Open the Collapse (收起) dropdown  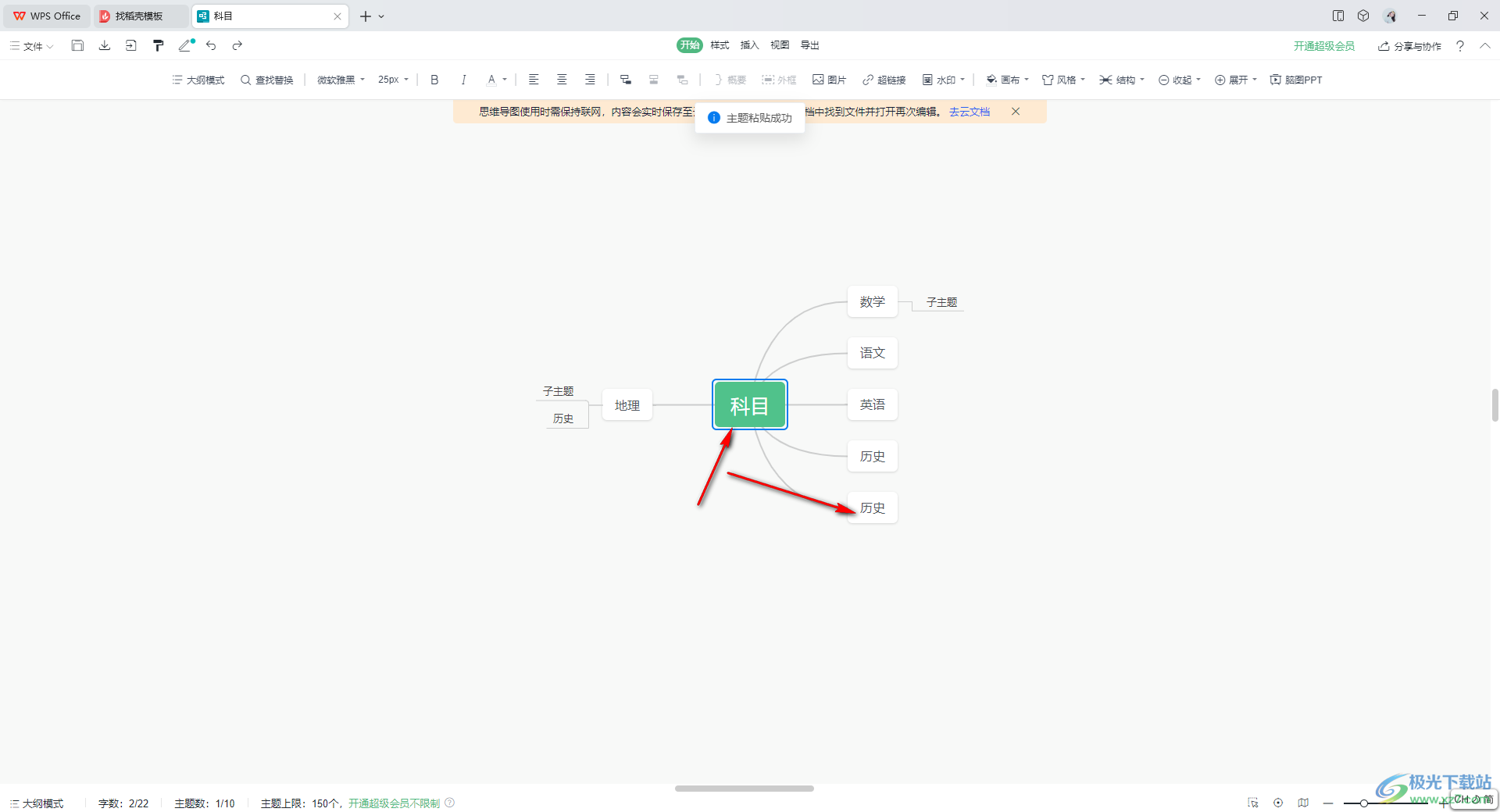[1180, 80]
